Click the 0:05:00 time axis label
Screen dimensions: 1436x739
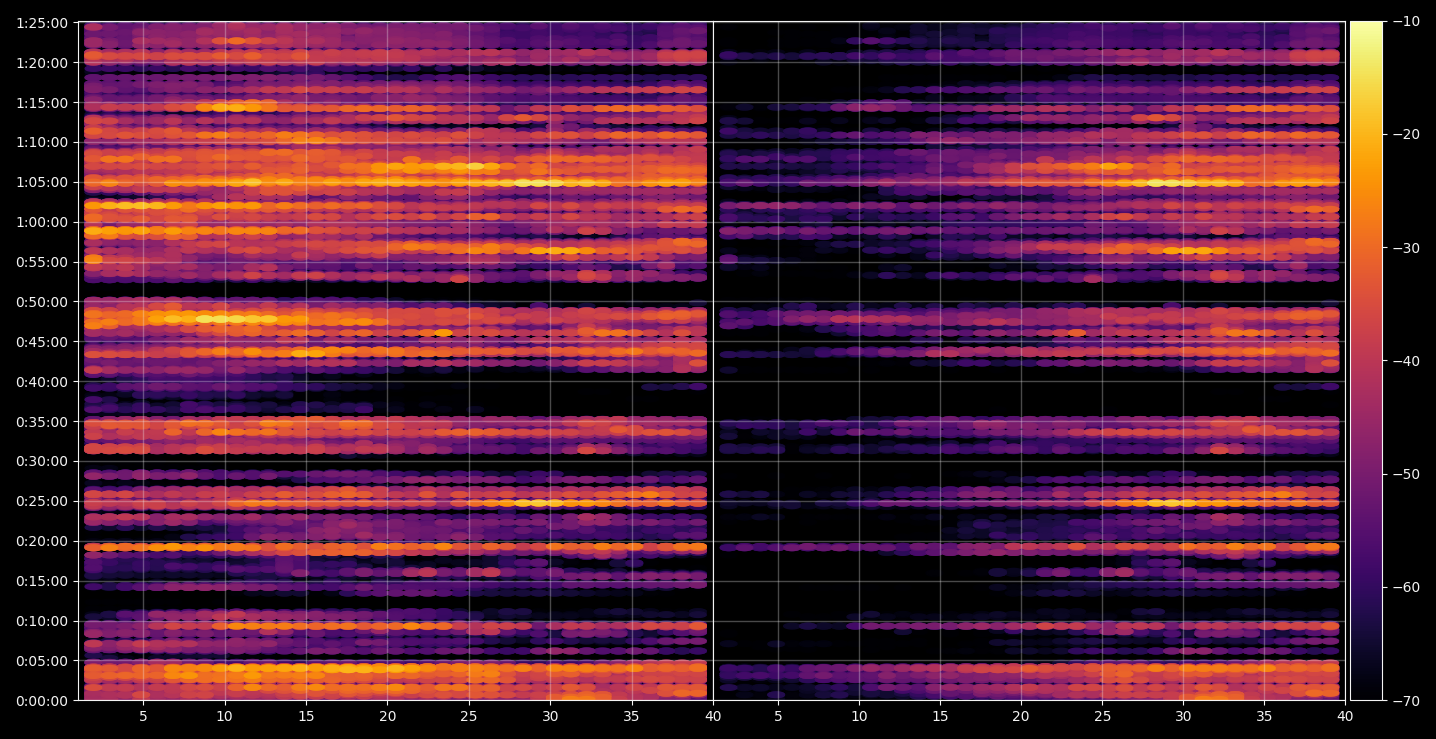(42, 660)
